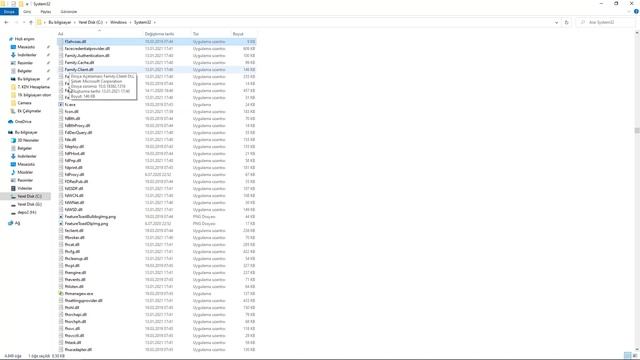The image size is (640, 360).
Task: Expand the ribbon with the chevron
Action: tap(629, 11)
